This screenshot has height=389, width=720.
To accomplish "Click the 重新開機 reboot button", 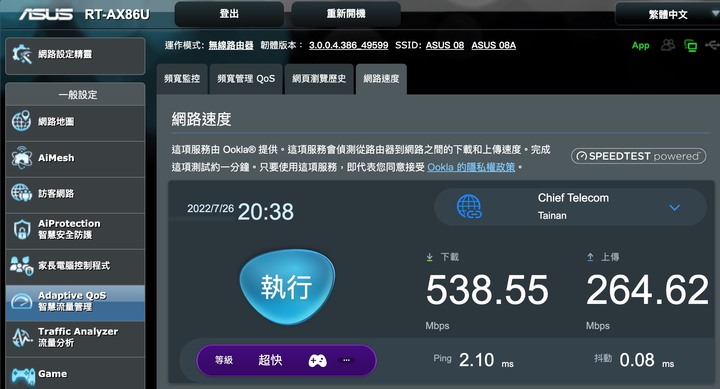I will point(346,14).
